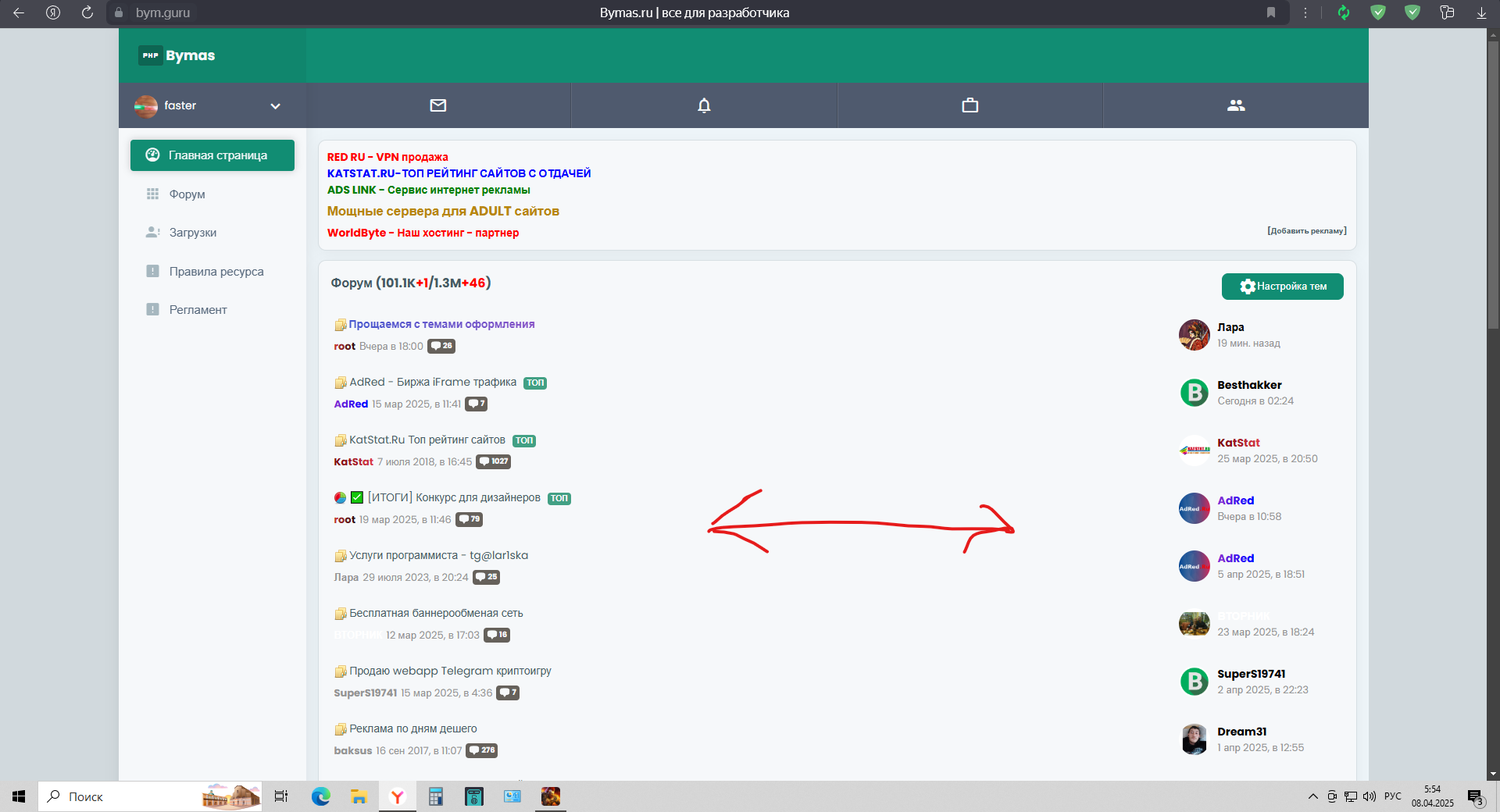Screen dimensions: 1500x812
Task: Click the notifications bell icon
Action: pos(704,105)
